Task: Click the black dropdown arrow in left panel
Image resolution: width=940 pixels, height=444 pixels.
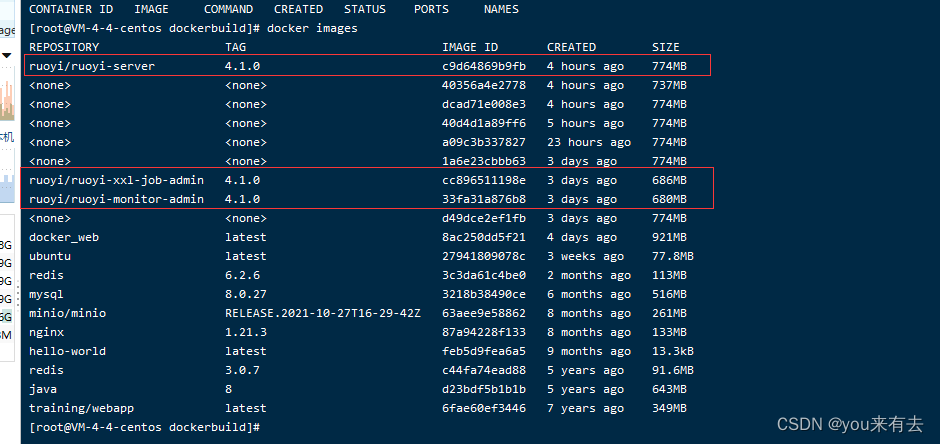Action: click(7, 56)
